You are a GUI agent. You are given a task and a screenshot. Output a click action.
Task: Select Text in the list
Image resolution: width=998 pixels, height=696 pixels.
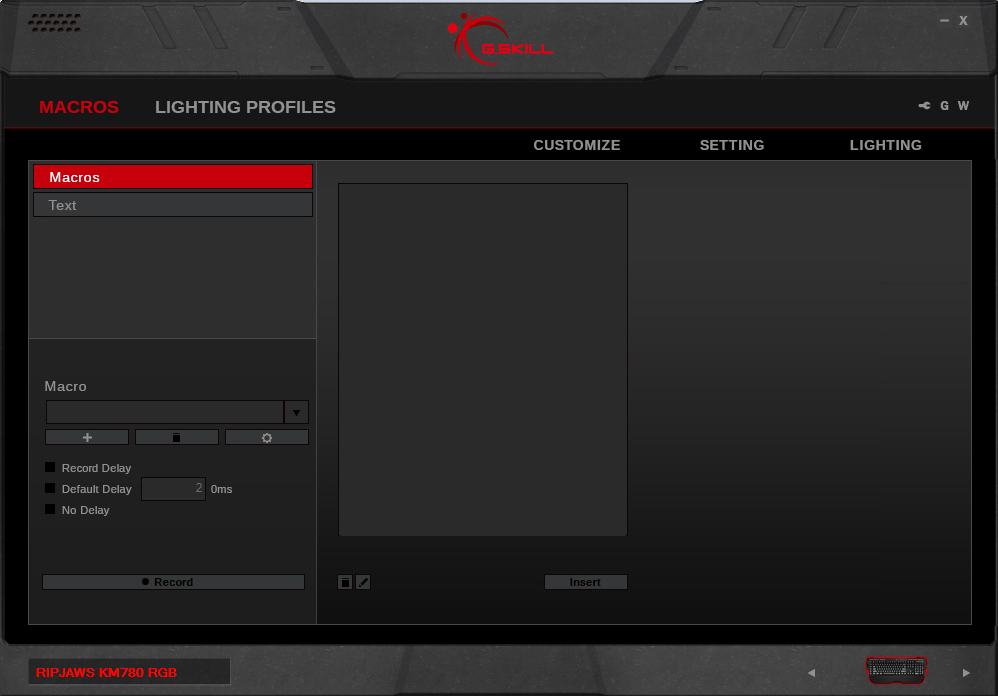173,205
